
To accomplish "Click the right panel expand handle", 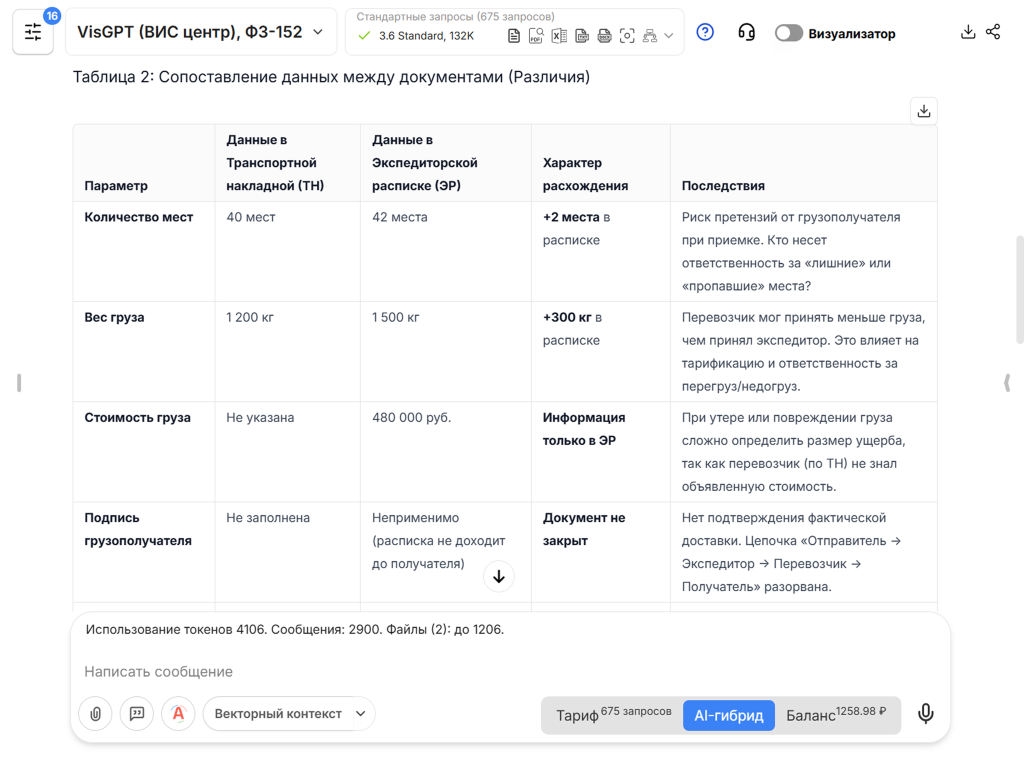I will pyautogui.click(x=1007, y=383).
